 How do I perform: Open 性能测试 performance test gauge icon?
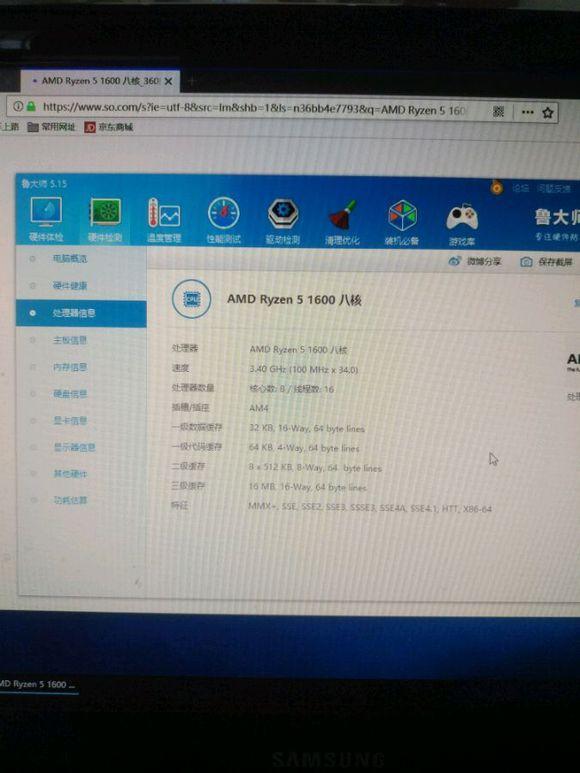point(223,220)
